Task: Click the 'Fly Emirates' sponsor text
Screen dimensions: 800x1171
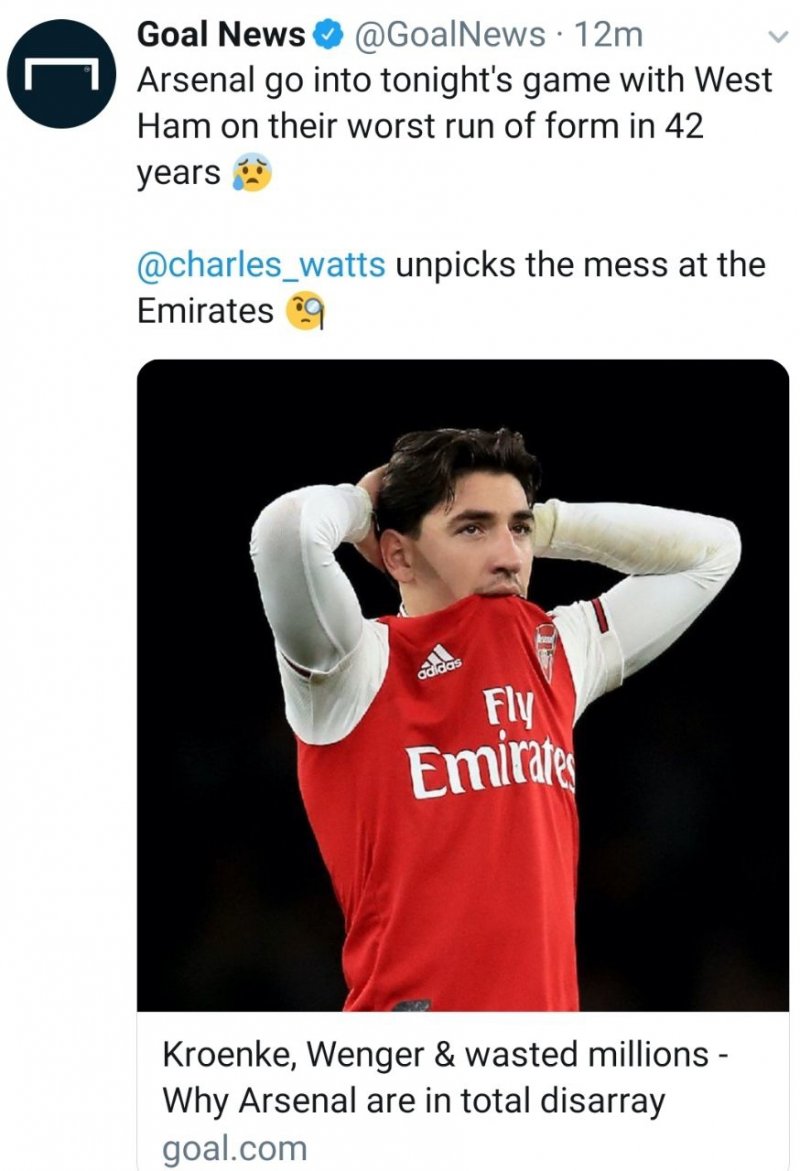Action: click(x=488, y=745)
